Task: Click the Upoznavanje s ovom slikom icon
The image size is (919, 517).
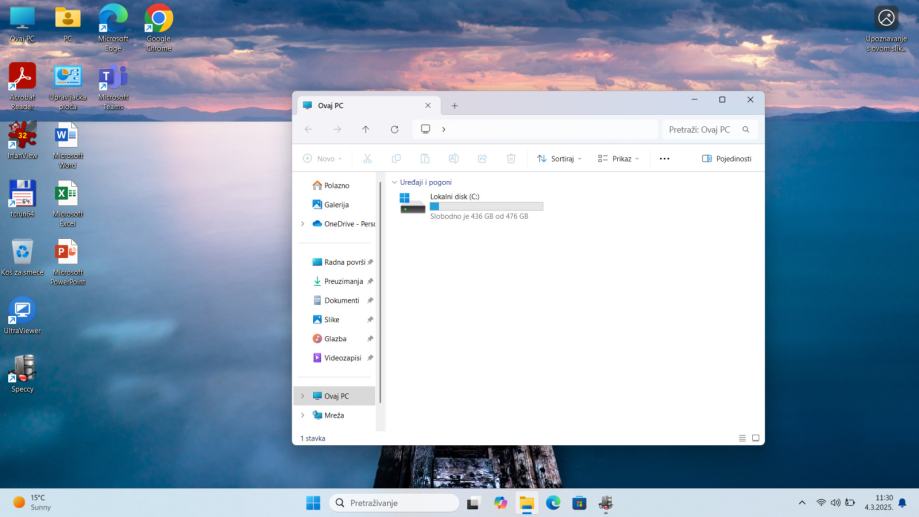Action: click(886, 28)
